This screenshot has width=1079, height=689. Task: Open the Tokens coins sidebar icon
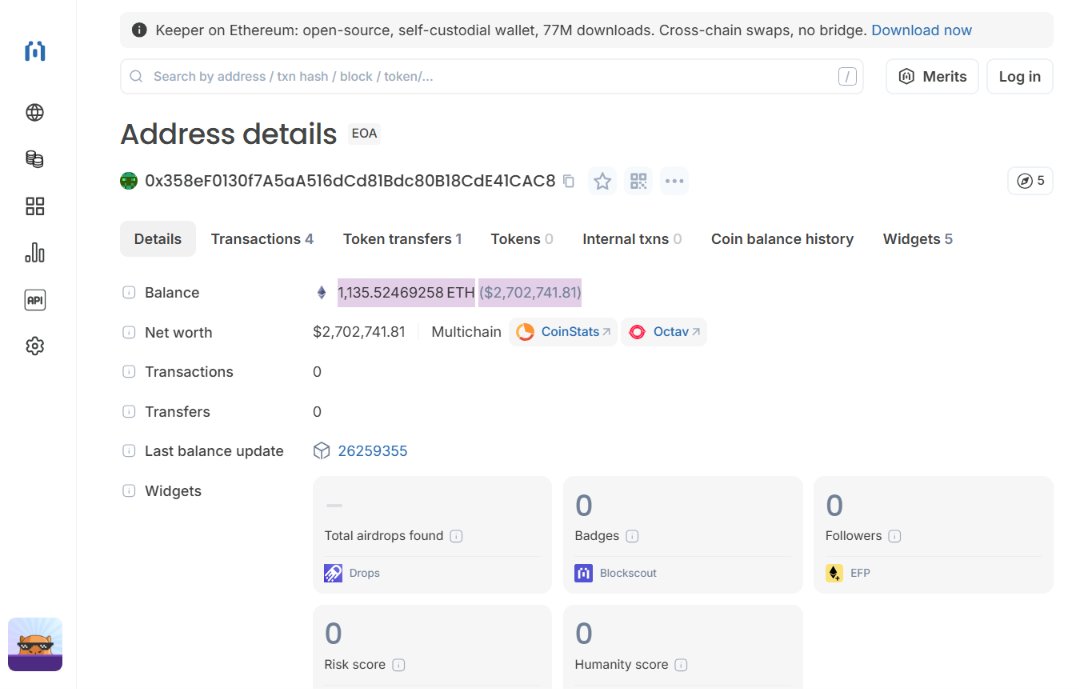(34, 159)
